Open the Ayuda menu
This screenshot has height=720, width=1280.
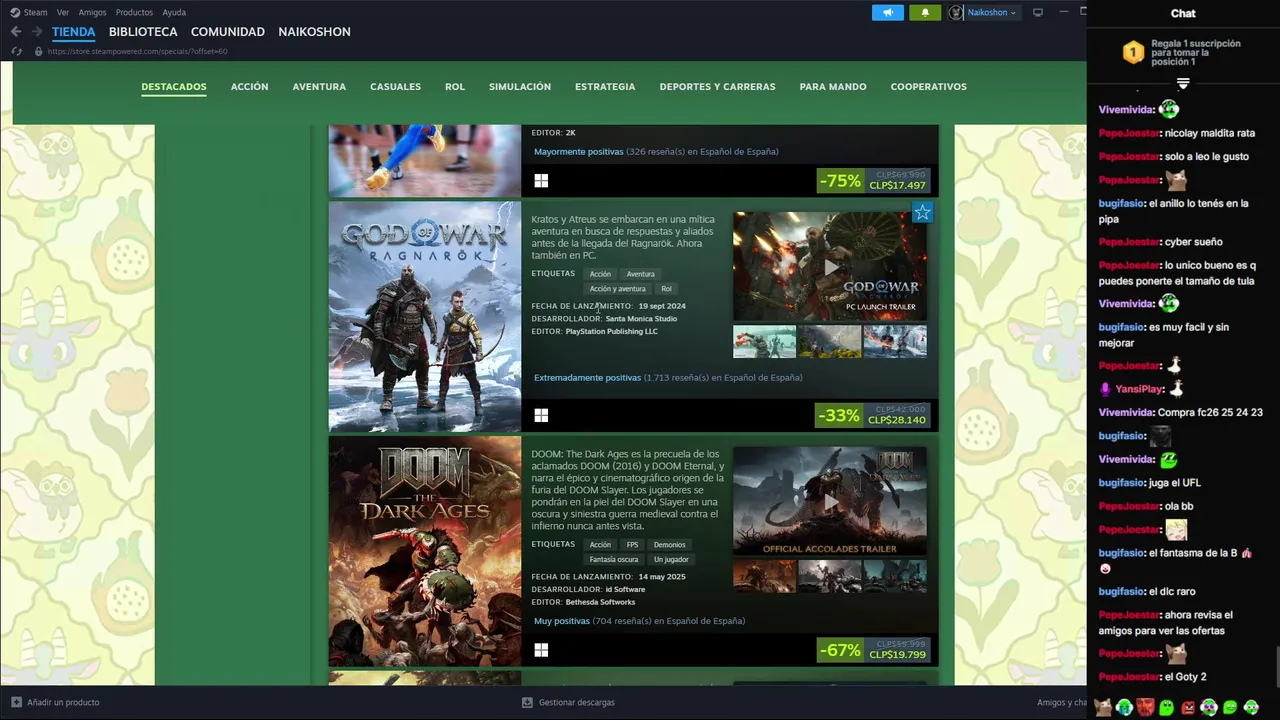point(174,12)
